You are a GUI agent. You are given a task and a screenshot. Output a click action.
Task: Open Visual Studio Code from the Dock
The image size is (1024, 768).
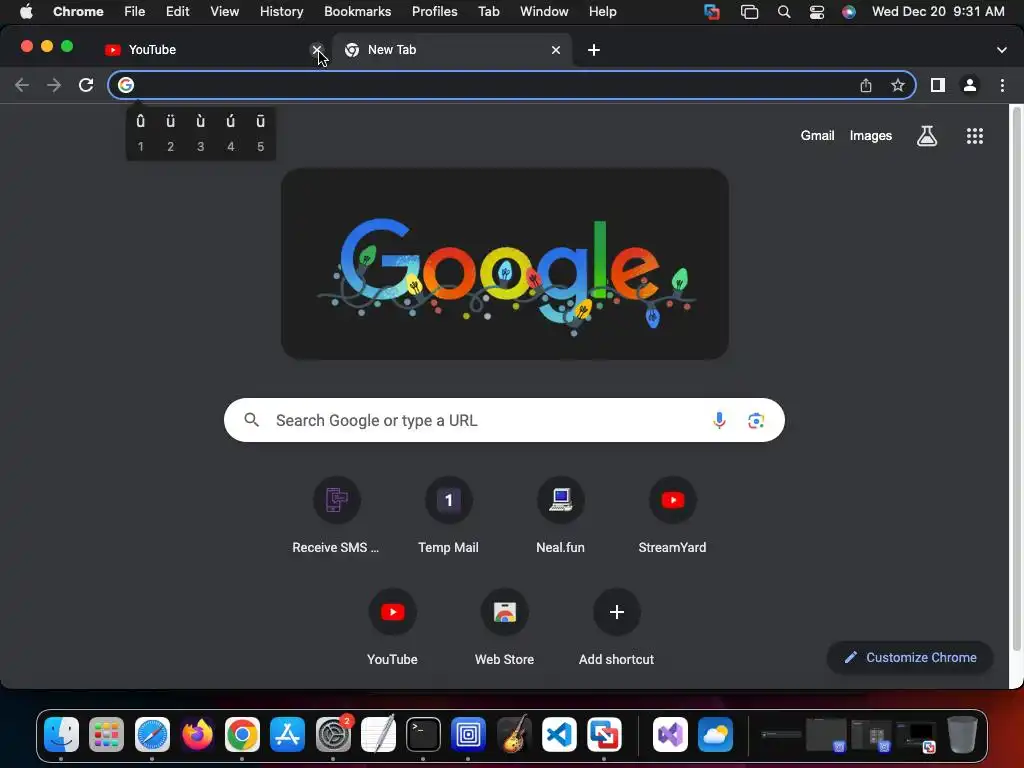coord(559,735)
